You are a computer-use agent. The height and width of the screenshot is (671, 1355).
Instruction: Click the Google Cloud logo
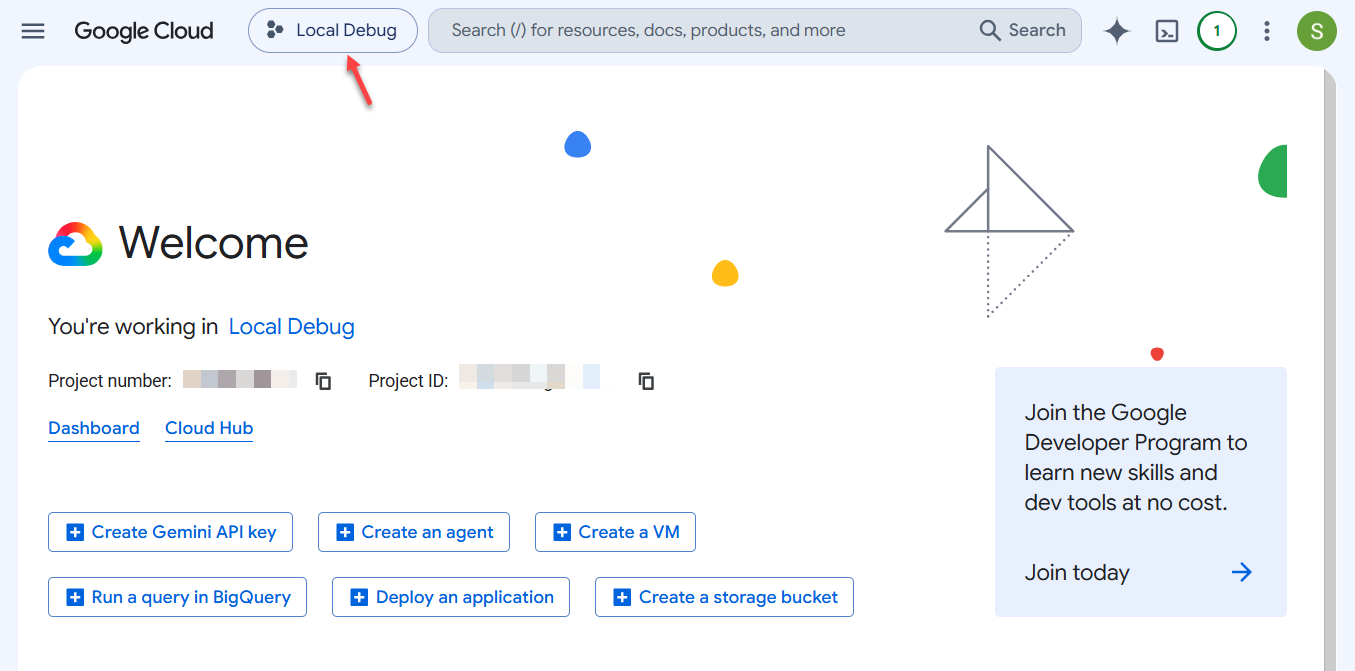(144, 31)
